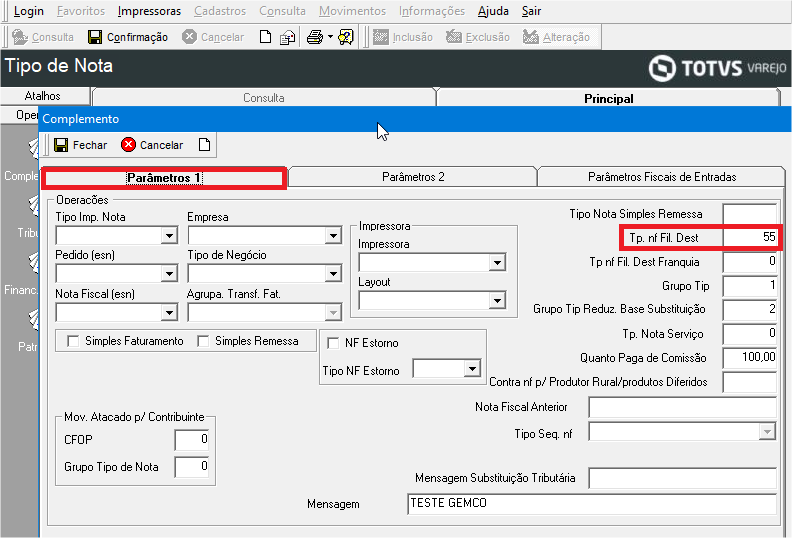
Task: Toggle the Simples Faturamento checkbox
Action: point(73,341)
